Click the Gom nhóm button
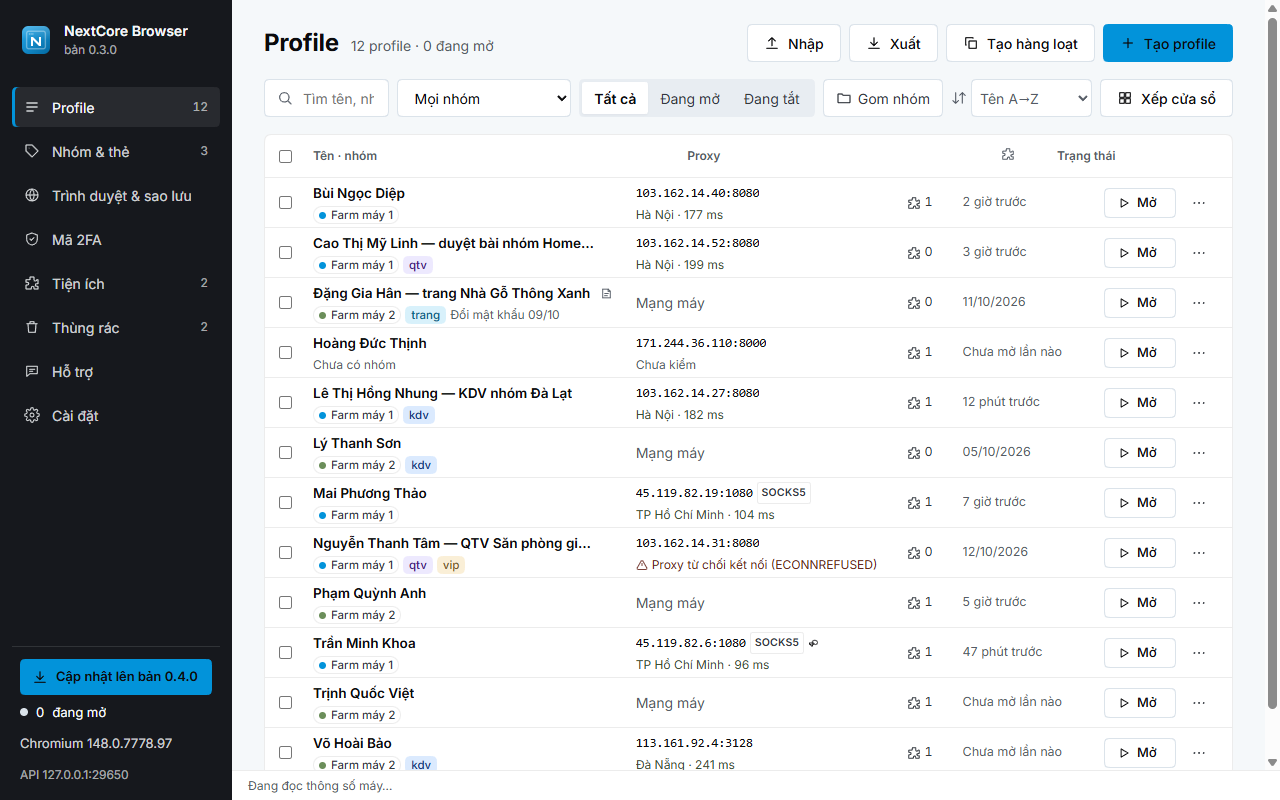The width and height of the screenshot is (1280, 800). 883,98
